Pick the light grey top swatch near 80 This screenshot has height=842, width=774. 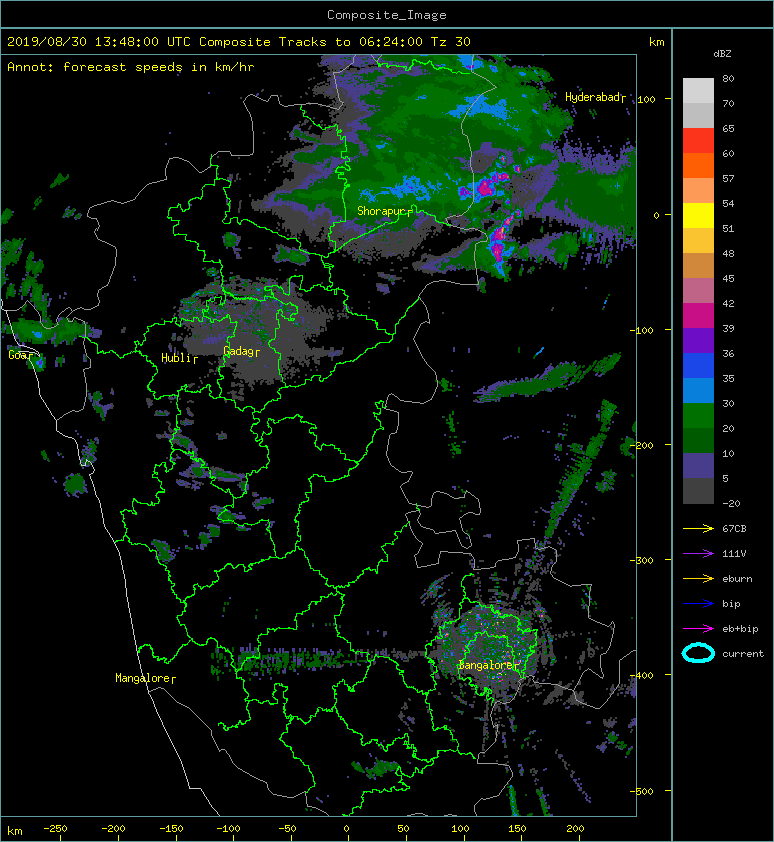click(x=698, y=91)
